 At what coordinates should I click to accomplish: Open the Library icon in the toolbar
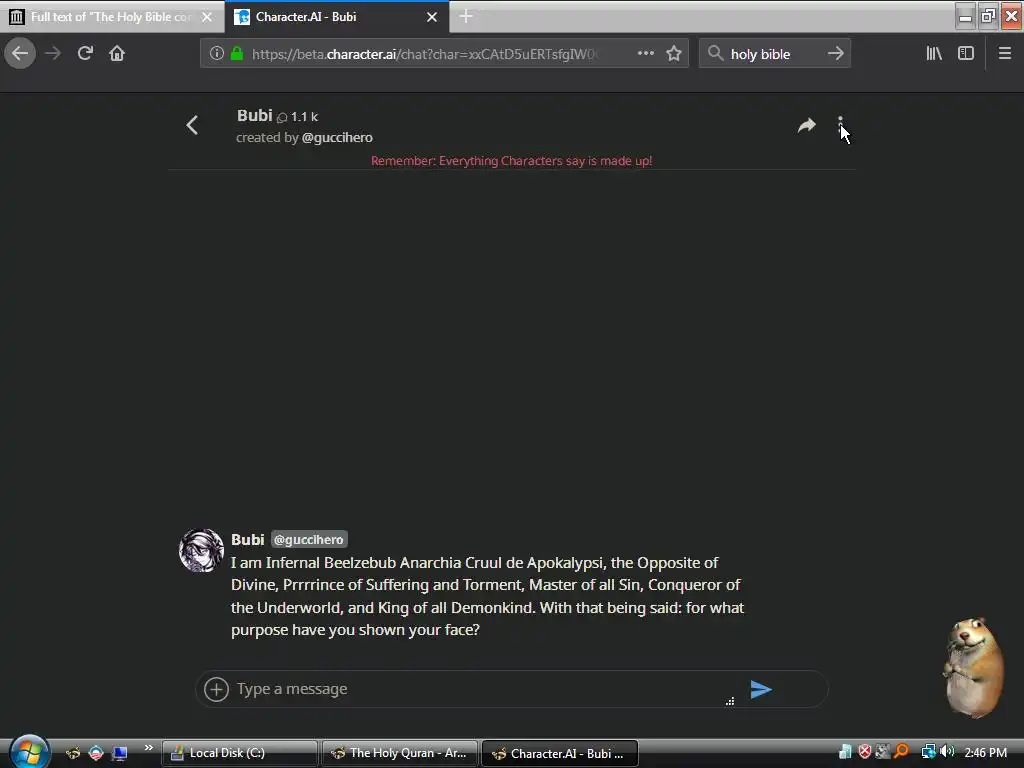(934, 54)
